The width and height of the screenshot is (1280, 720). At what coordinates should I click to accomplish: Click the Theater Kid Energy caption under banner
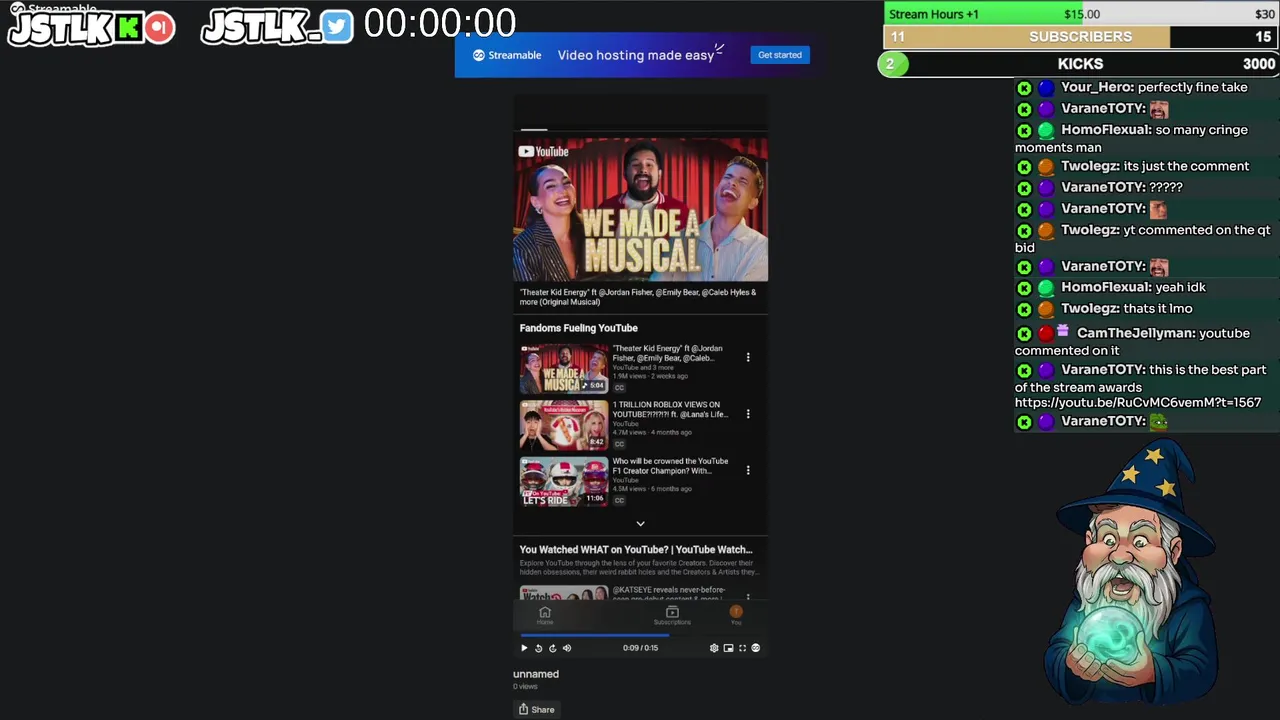(x=638, y=297)
